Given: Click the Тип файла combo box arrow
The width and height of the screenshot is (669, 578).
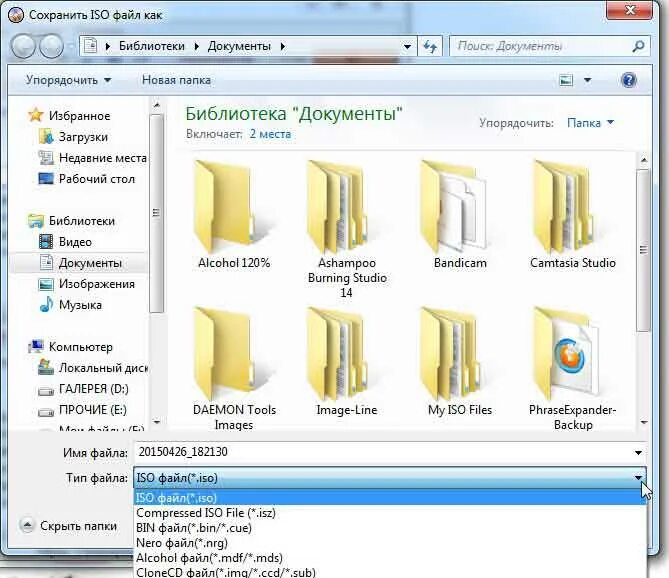Looking at the screenshot, I should (638, 478).
